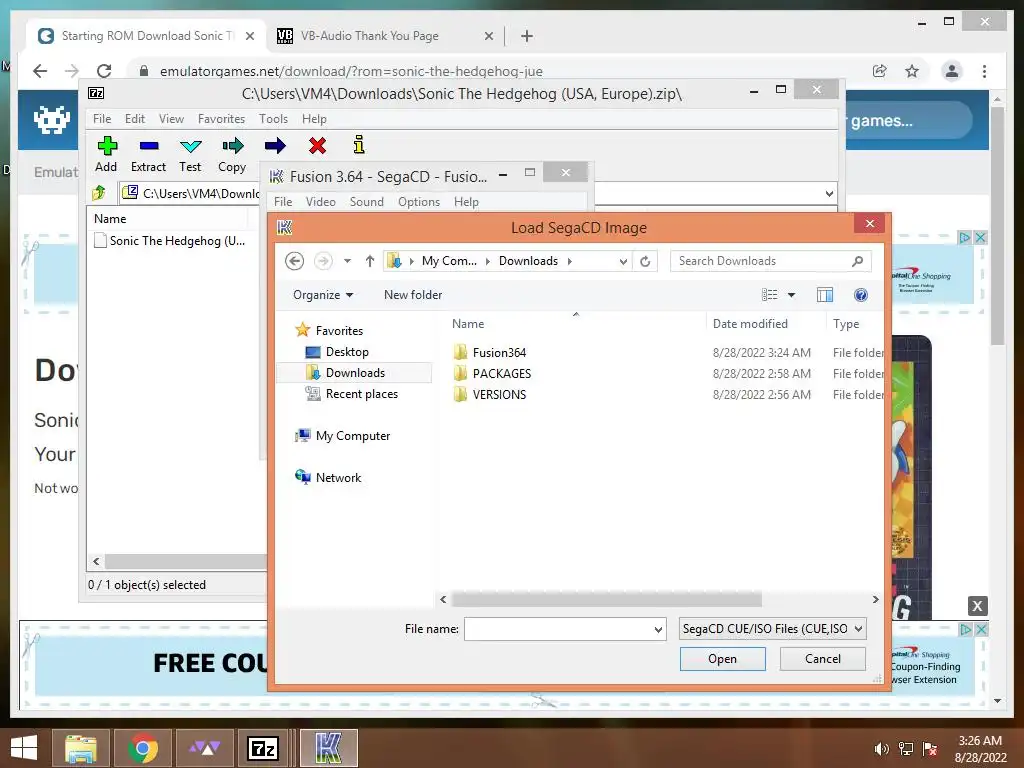Select Desktop in Favorites

(x=347, y=352)
